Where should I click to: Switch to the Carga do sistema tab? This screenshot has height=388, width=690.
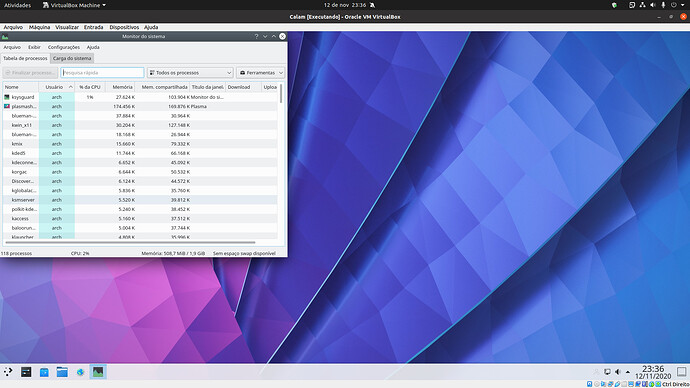click(72, 58)
